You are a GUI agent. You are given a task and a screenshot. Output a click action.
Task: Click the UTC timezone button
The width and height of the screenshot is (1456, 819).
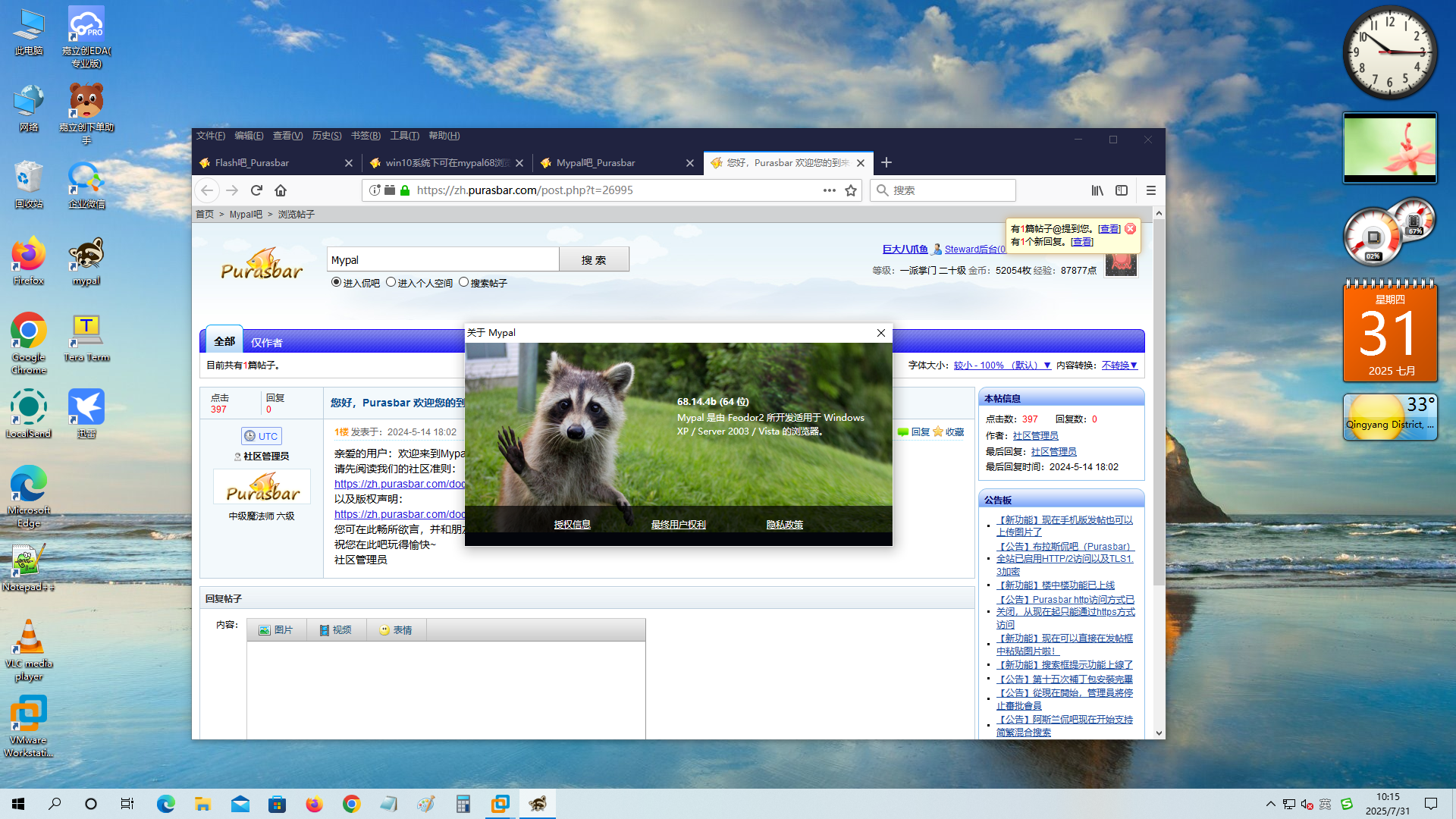click(x=262, y=436)
